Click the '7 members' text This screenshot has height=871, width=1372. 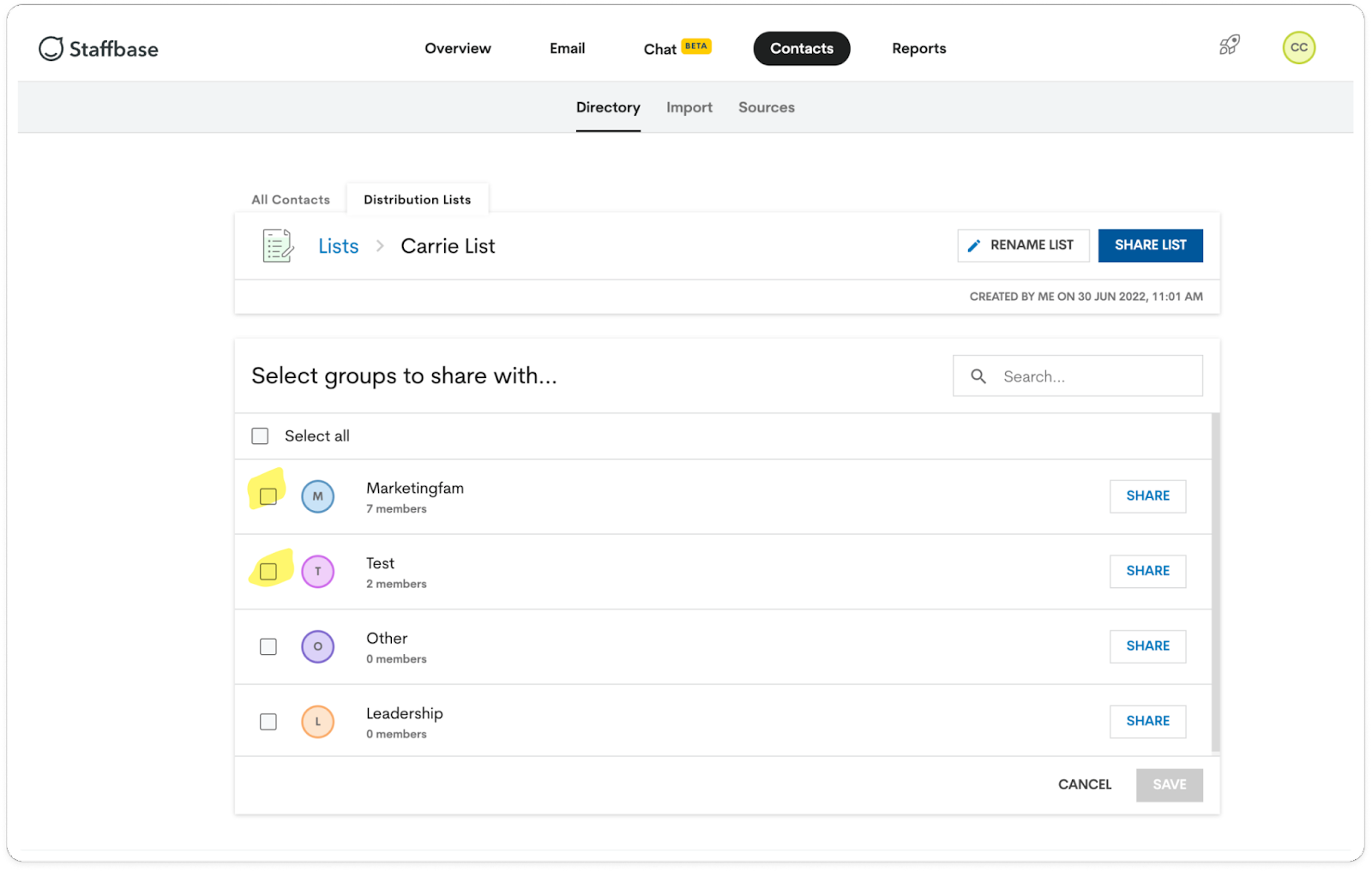pos(396,509)
